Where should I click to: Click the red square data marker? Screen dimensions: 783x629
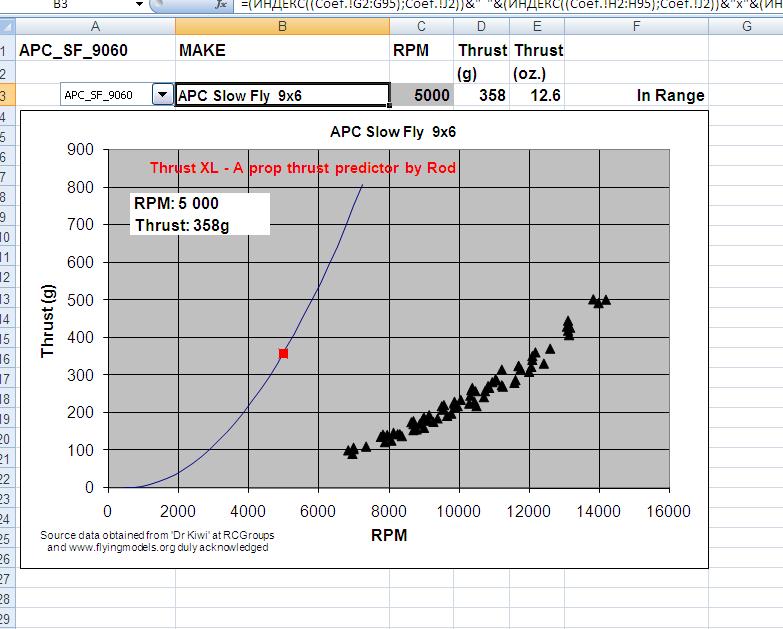point(283,353)
